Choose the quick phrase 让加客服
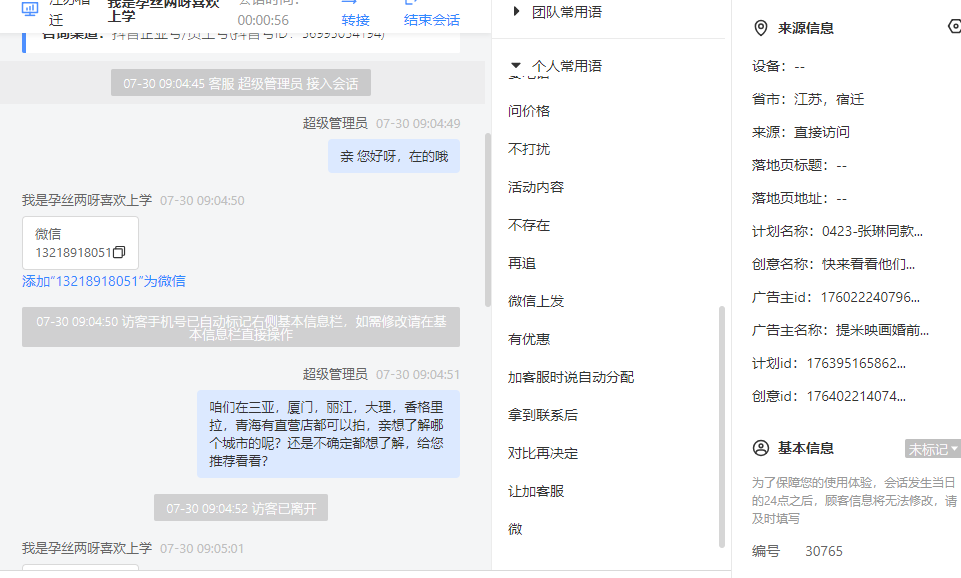This screenshot has height=578, width=961. coord(536,491)
